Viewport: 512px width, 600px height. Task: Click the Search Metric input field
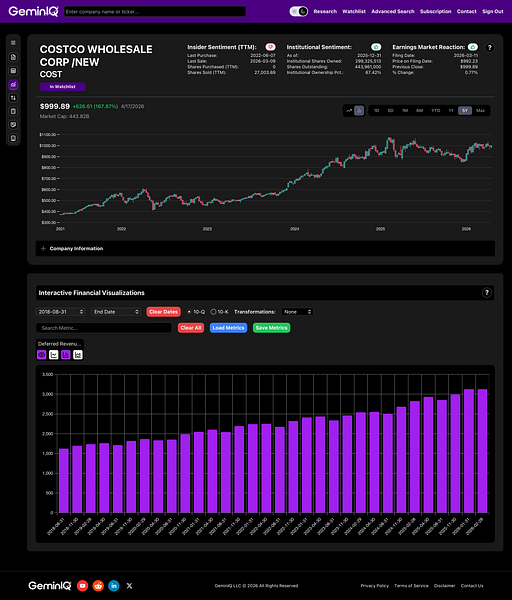coord(104,328)
